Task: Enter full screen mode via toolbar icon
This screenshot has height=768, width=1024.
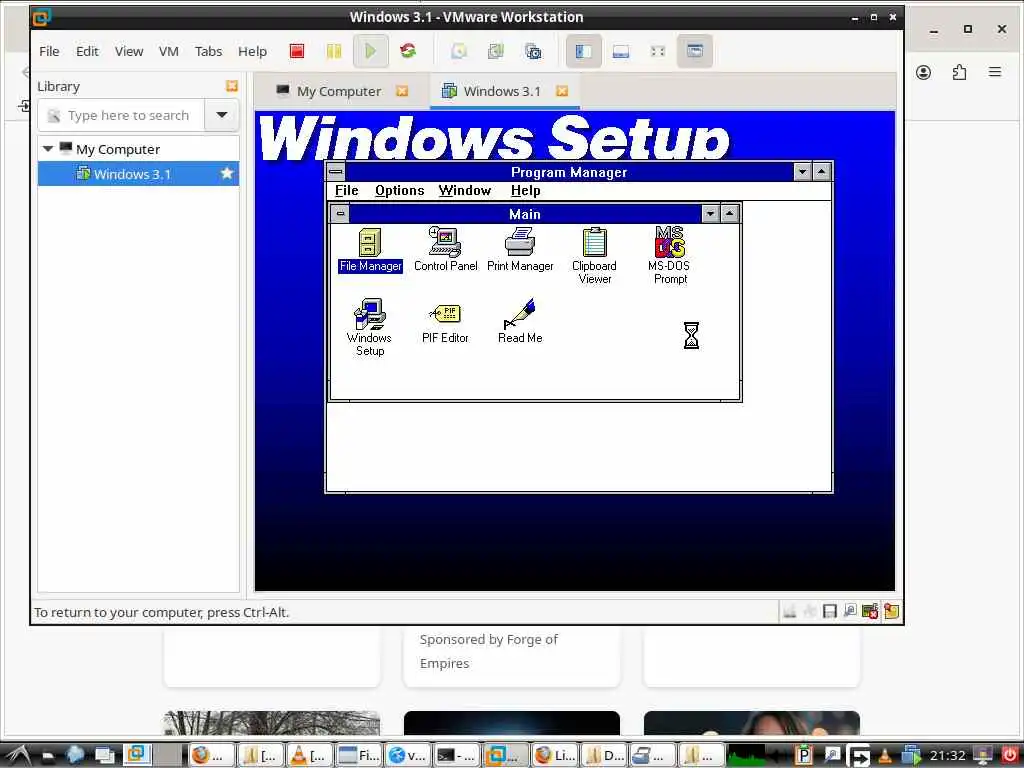Action: pyautogui.click(x=658, y=51)
